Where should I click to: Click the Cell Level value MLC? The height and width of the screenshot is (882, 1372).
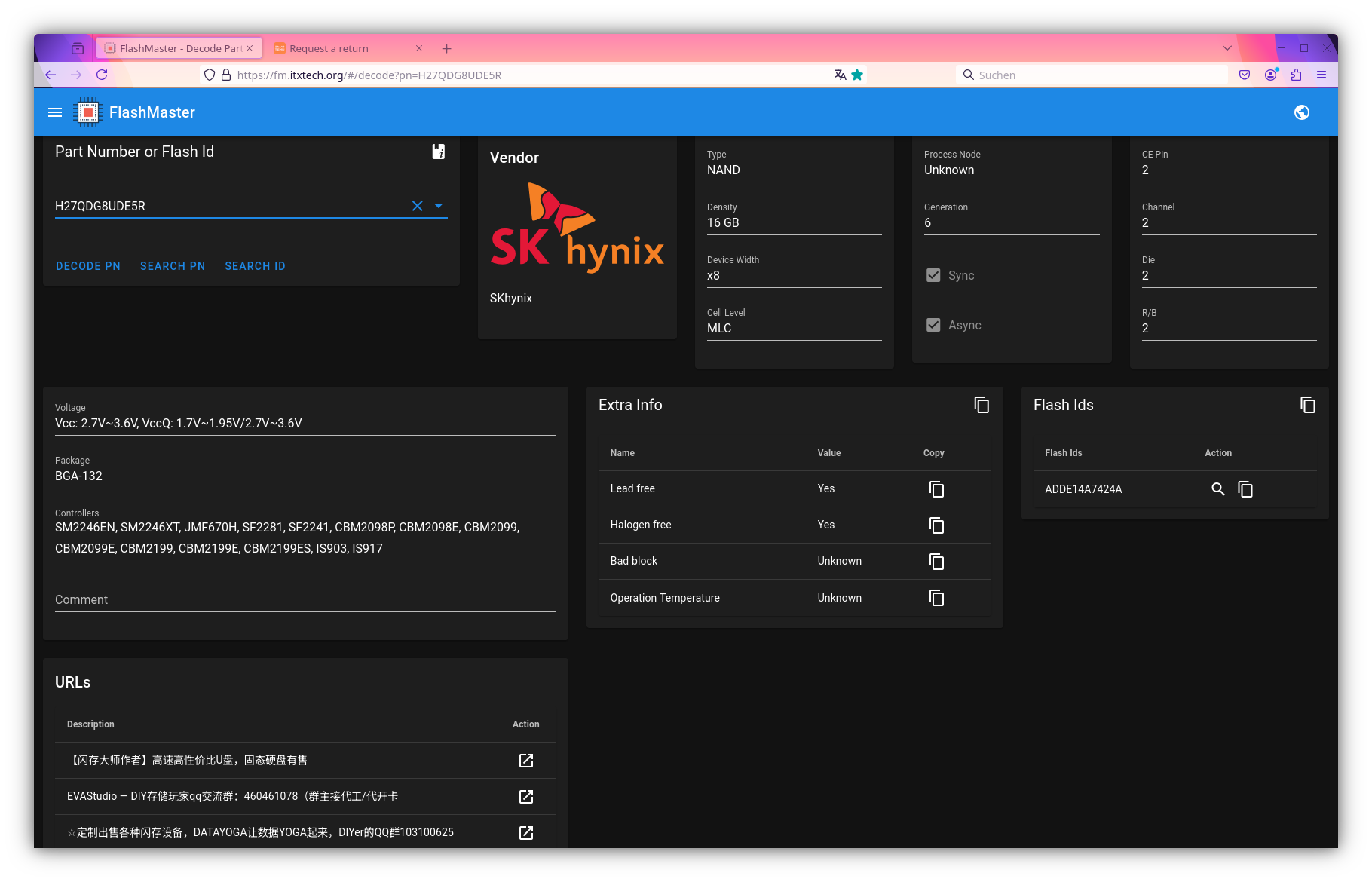pos(719,329)
